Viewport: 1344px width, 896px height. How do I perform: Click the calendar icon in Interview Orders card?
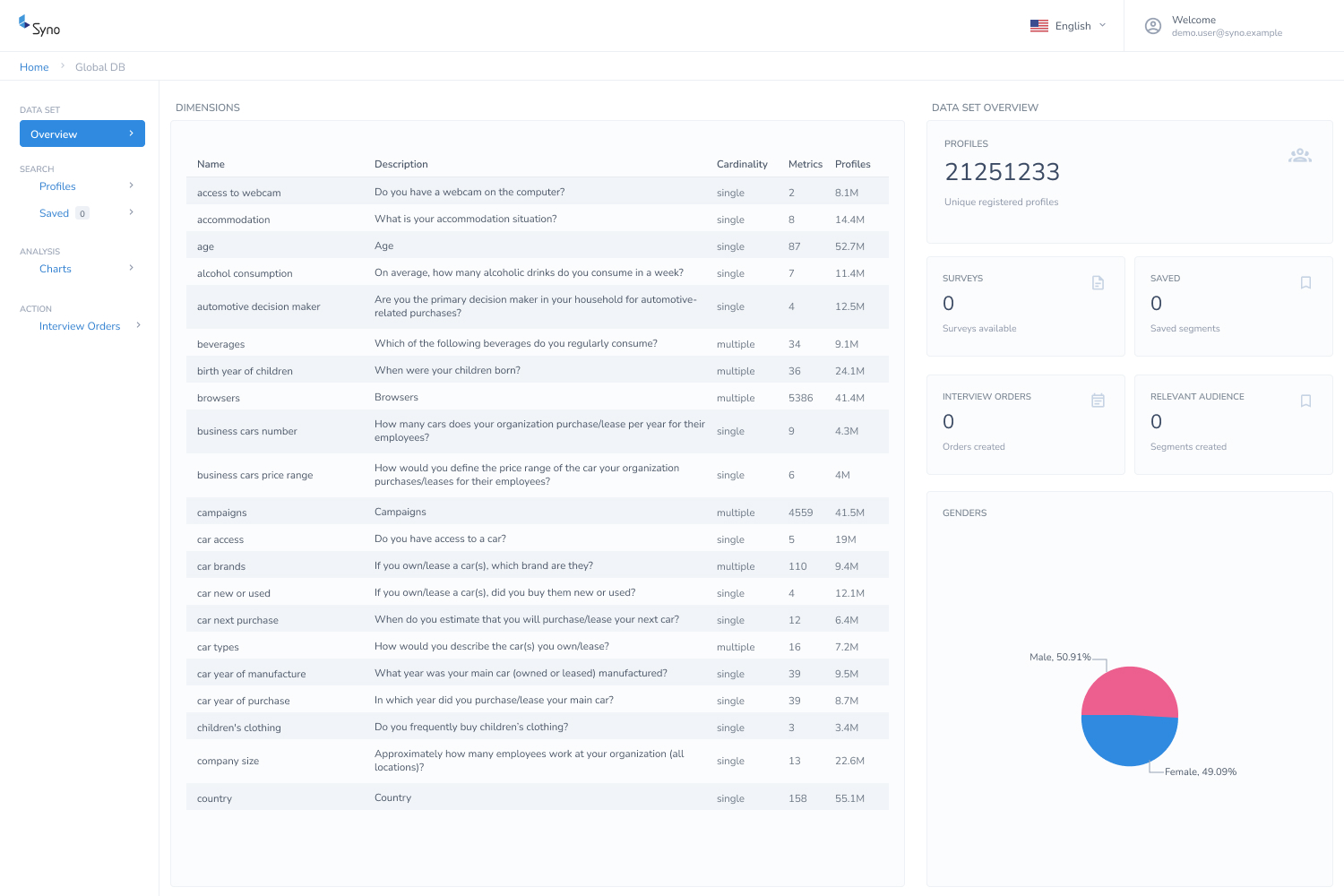pos(1098,401)
